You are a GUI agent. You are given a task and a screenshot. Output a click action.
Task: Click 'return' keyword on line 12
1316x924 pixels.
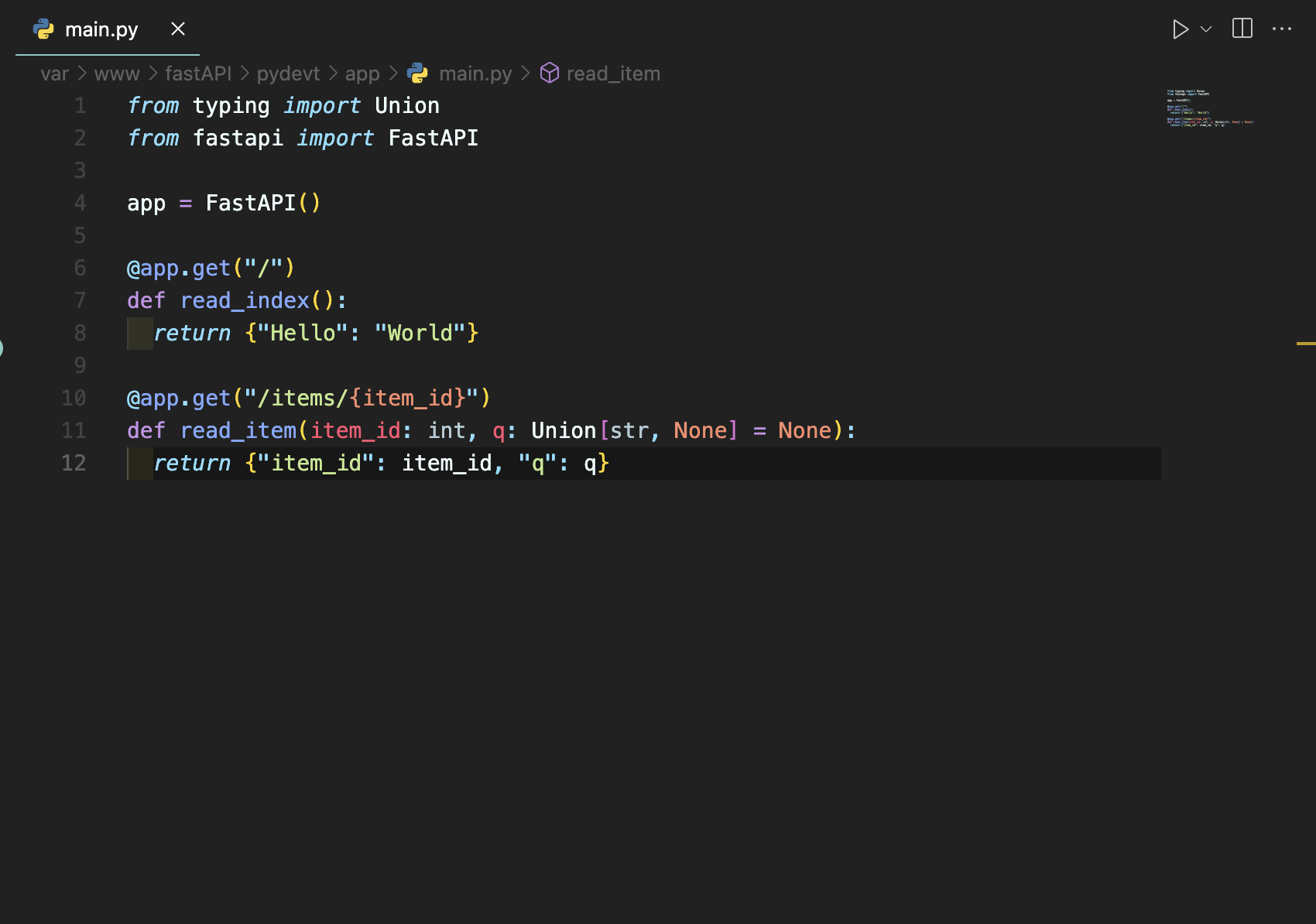pyautogui.click(x=192, y=463)
